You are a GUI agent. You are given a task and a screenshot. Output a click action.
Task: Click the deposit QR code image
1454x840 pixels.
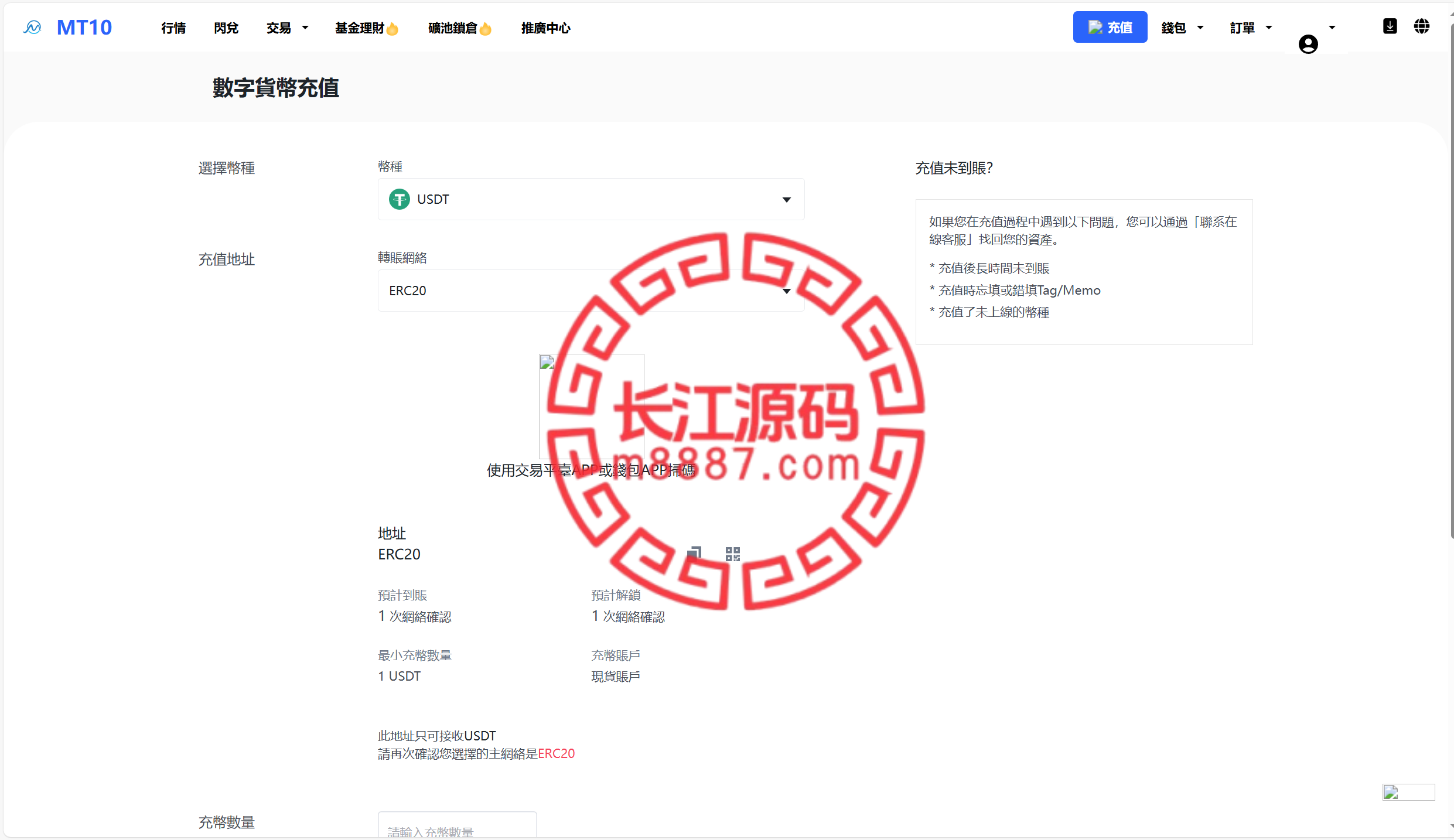(591, 407)
